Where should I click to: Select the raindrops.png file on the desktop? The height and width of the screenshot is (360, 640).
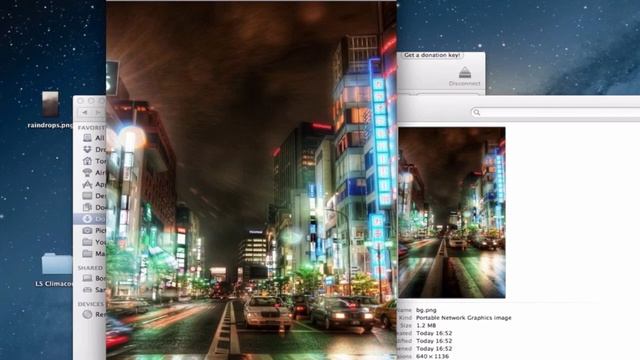pos(50,109)
